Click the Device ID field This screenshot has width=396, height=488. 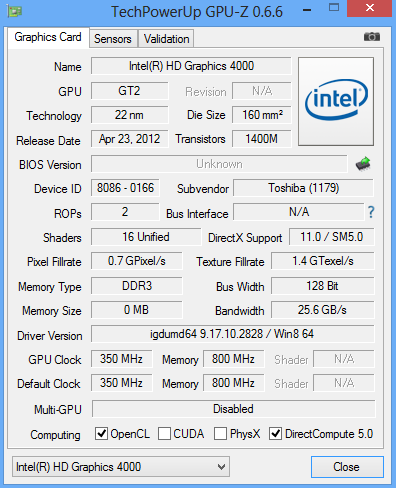(125, 188)
